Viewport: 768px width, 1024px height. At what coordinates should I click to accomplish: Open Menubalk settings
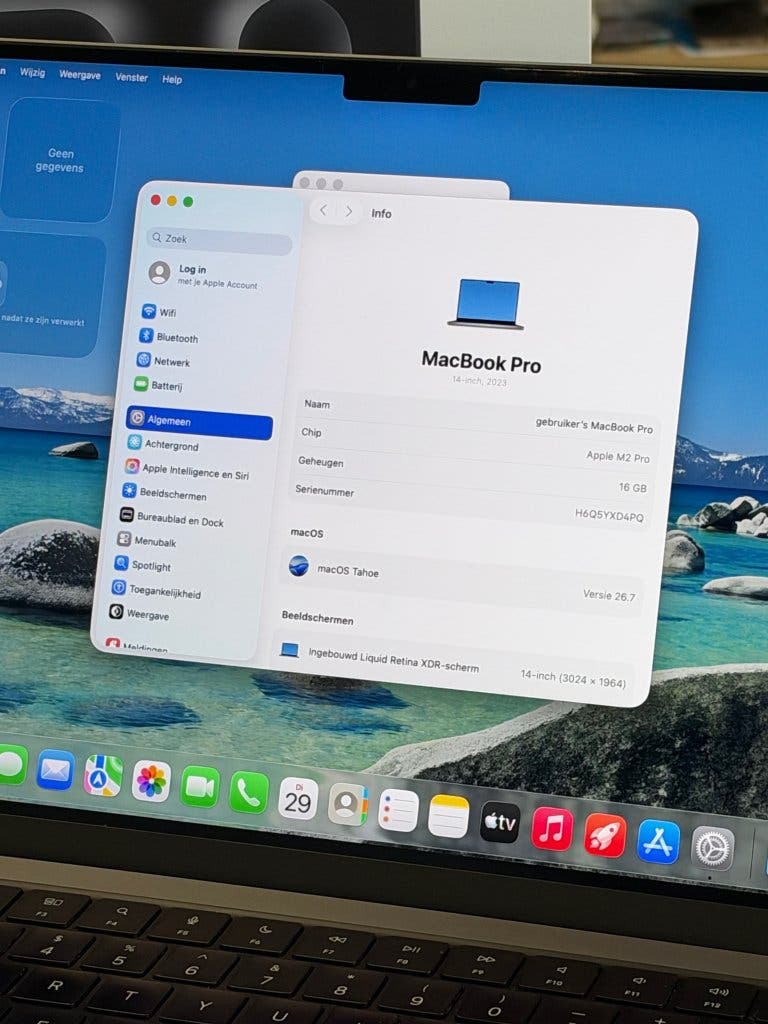pos(146,541)
